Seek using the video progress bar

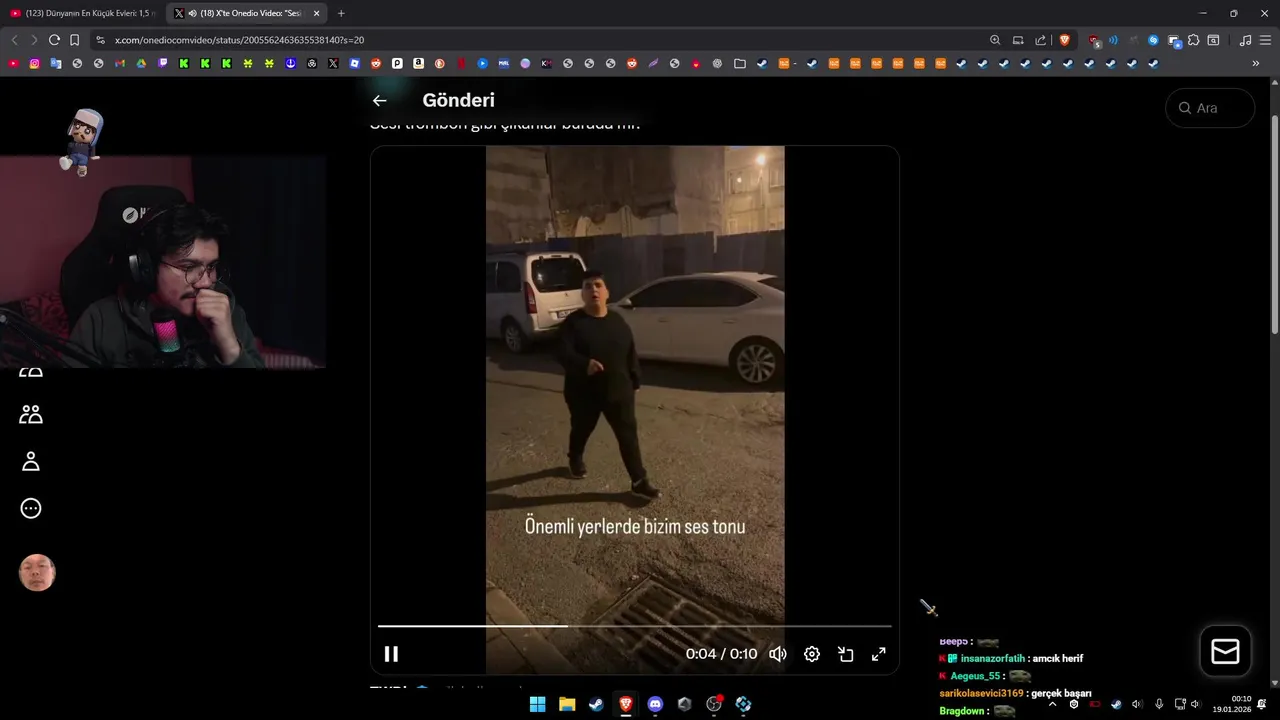click(x=634, y=626)
